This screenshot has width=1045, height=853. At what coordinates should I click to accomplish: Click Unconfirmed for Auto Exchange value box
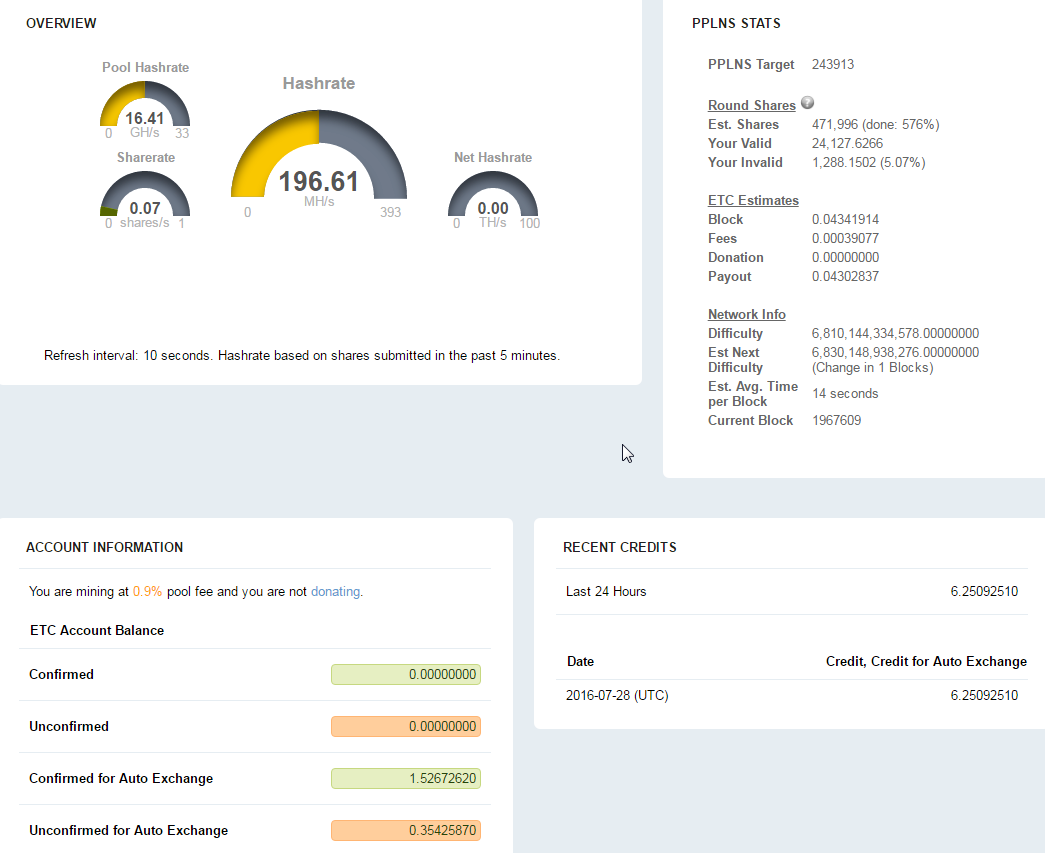pos(406,831)
